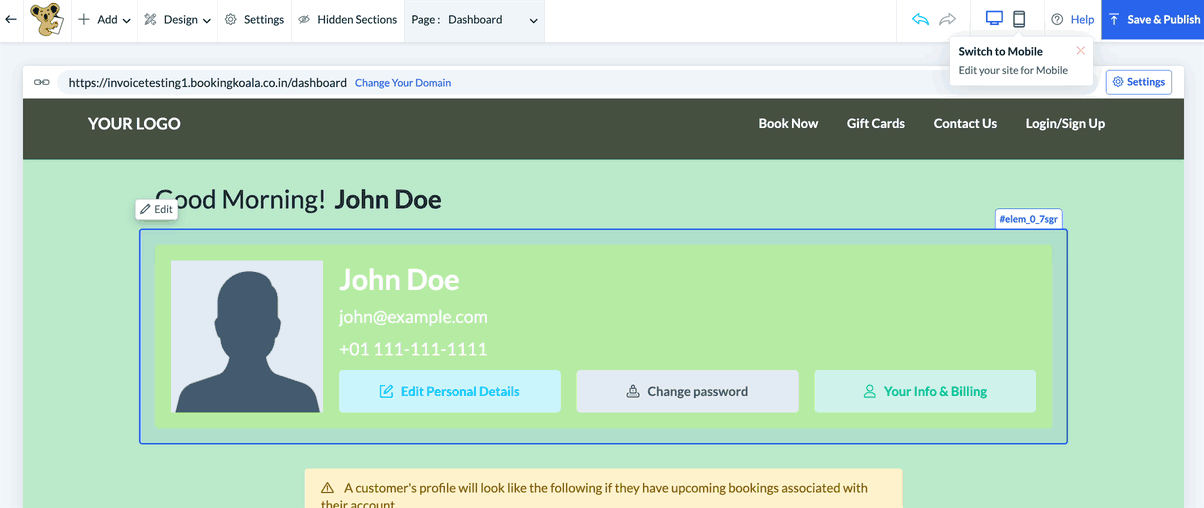
Task: Select Gift Cards in site navigation
Action: [x=875, y=124]
